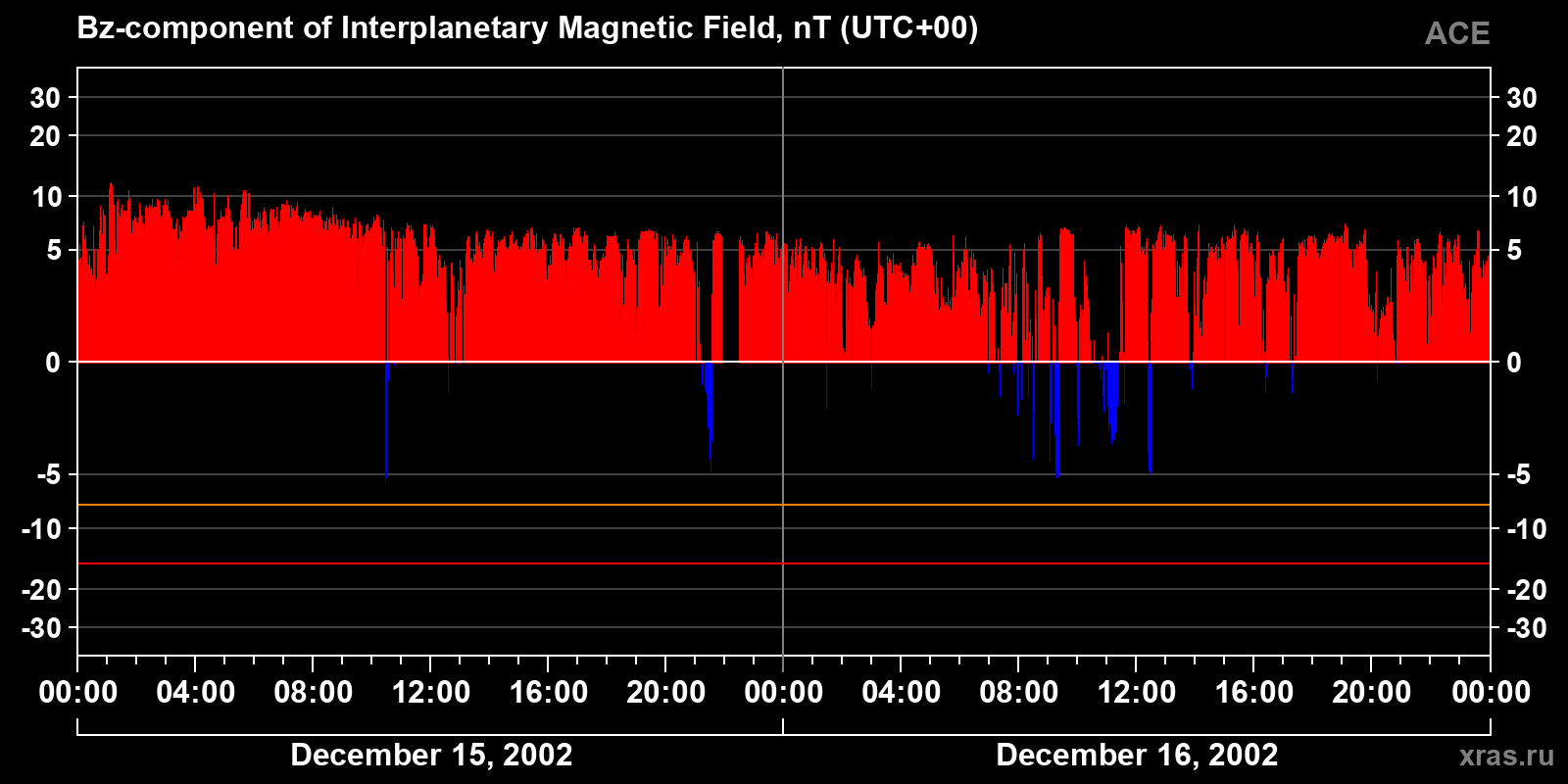Click the '-30' value on right axis

click(x=1526, y=628)
